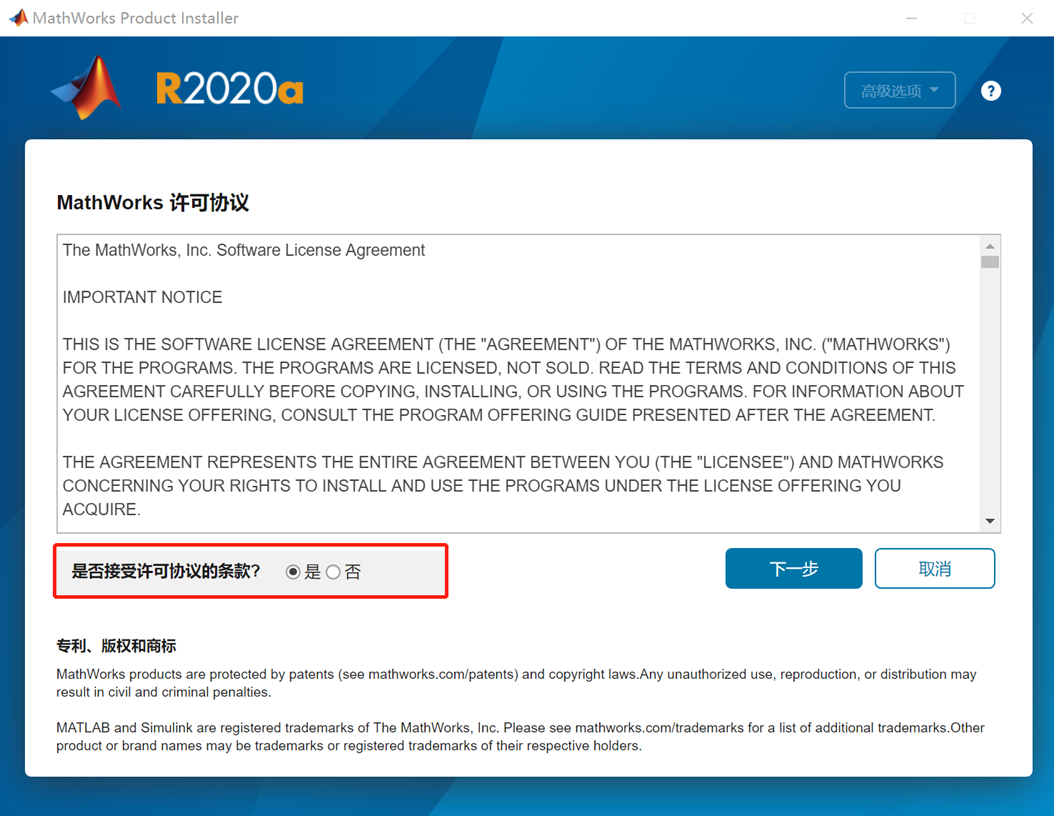Minimize the installer window

[x=911, y=18]
